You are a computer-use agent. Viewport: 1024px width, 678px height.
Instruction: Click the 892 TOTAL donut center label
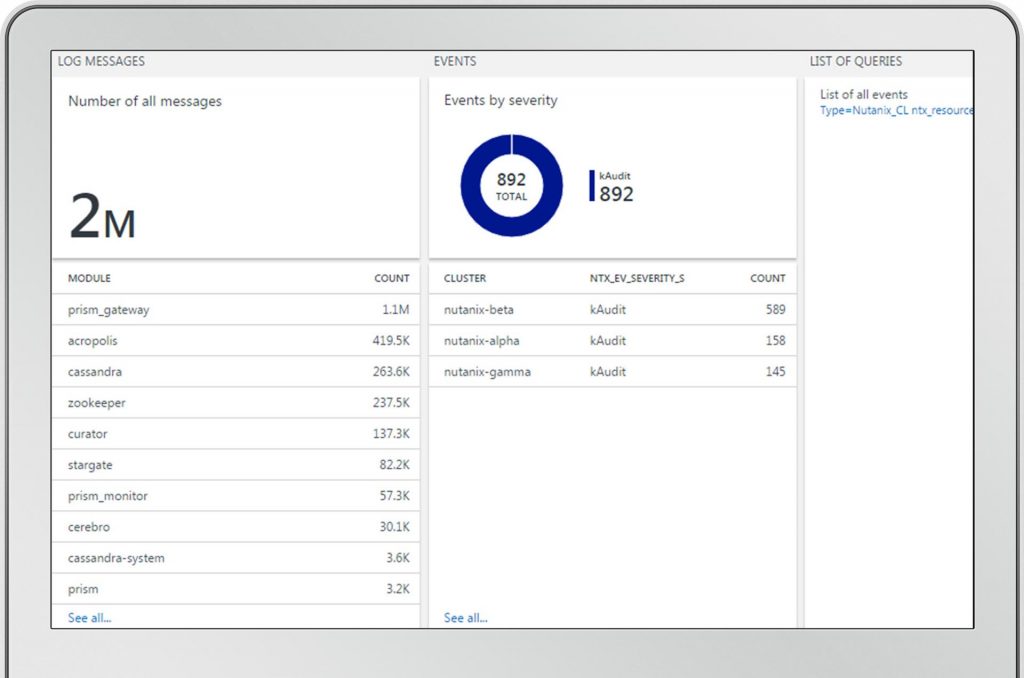pyautogui.click(x=511, y=186)
